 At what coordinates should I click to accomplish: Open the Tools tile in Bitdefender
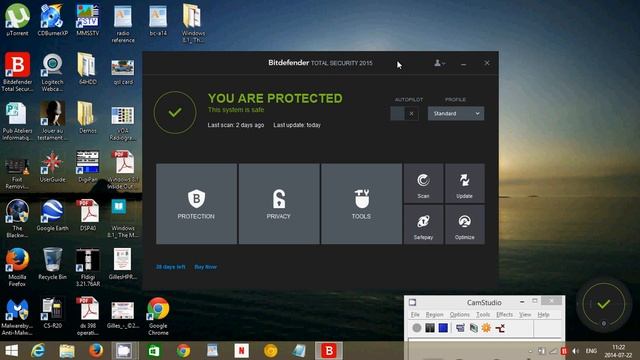click(x=361, y=204)
